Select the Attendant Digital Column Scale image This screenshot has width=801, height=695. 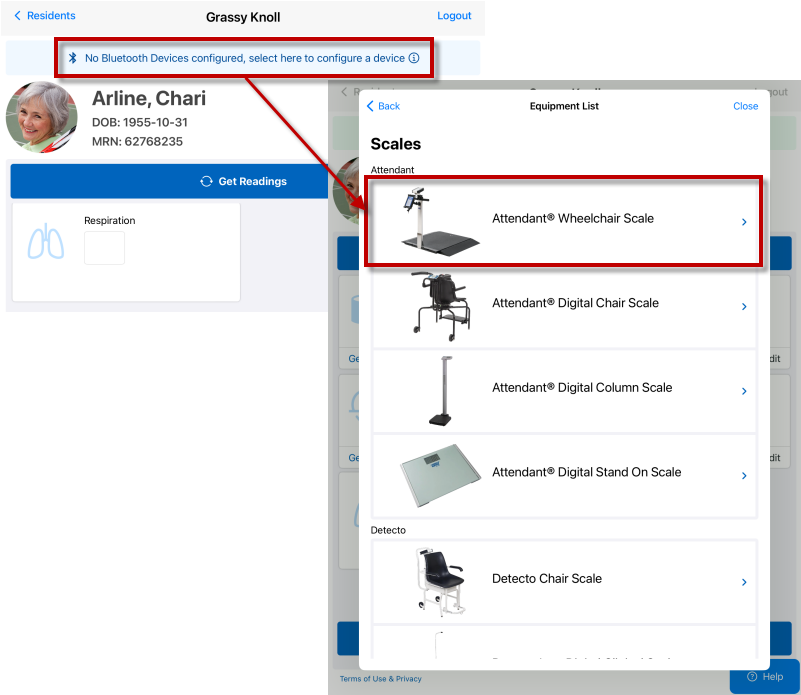point(440,390)
